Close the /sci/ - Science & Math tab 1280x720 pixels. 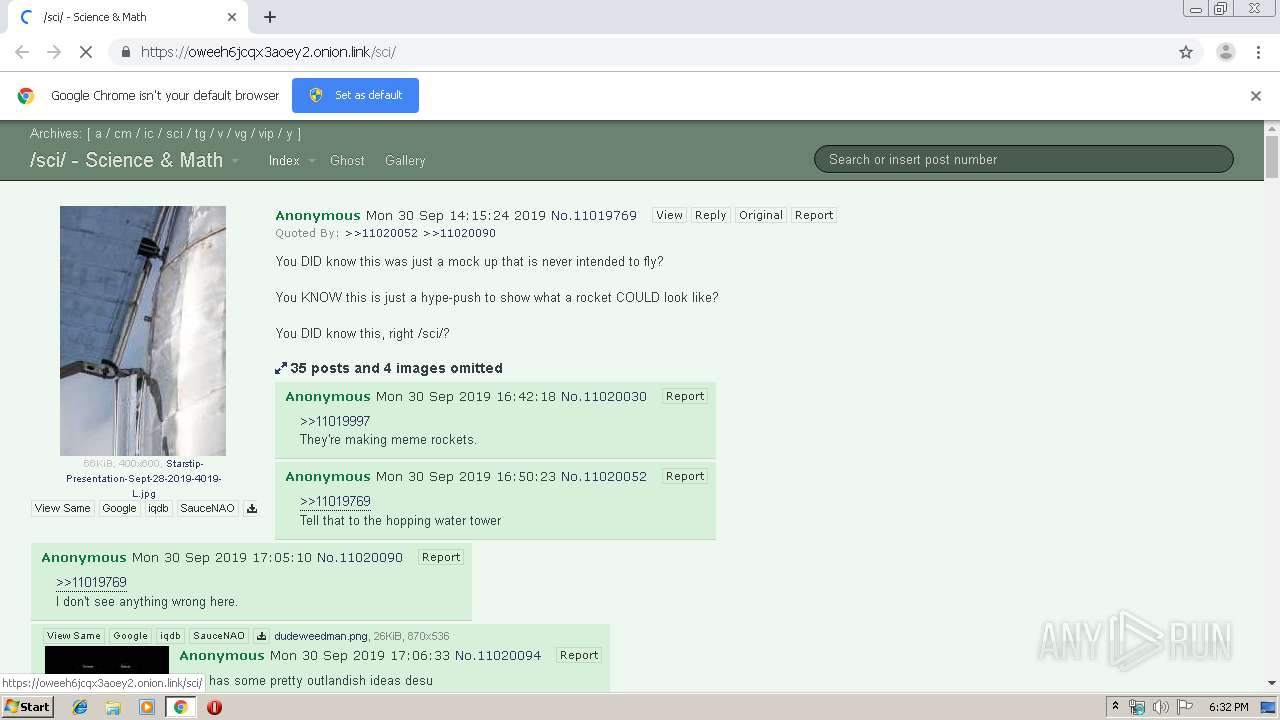click(x=232, y=17)
